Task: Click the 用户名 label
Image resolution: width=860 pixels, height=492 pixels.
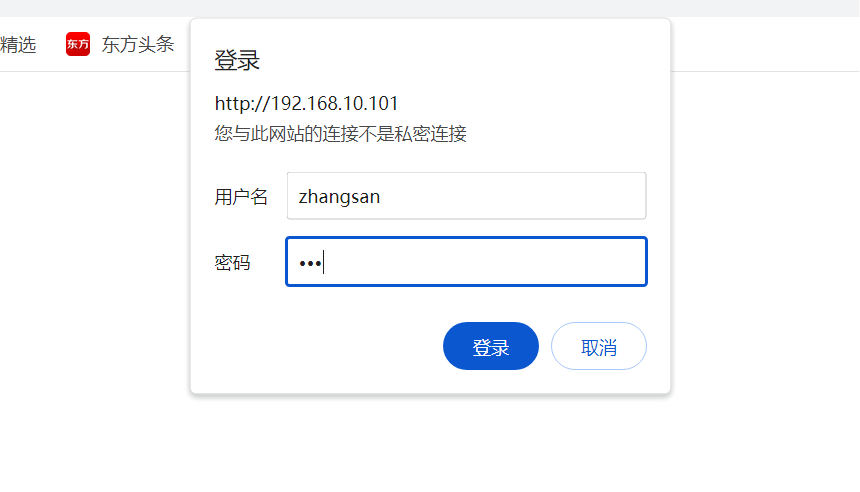Action: click(241, 196)
